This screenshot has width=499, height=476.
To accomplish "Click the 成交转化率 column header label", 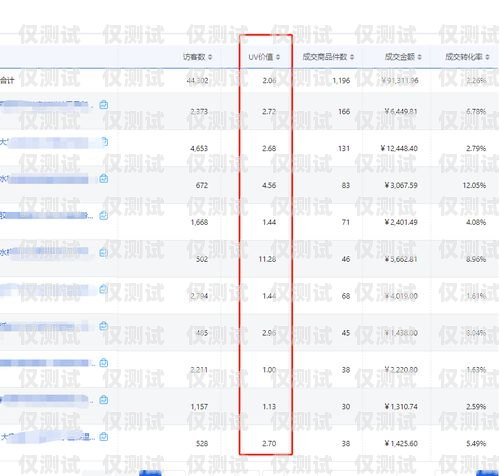I will 464,57.
